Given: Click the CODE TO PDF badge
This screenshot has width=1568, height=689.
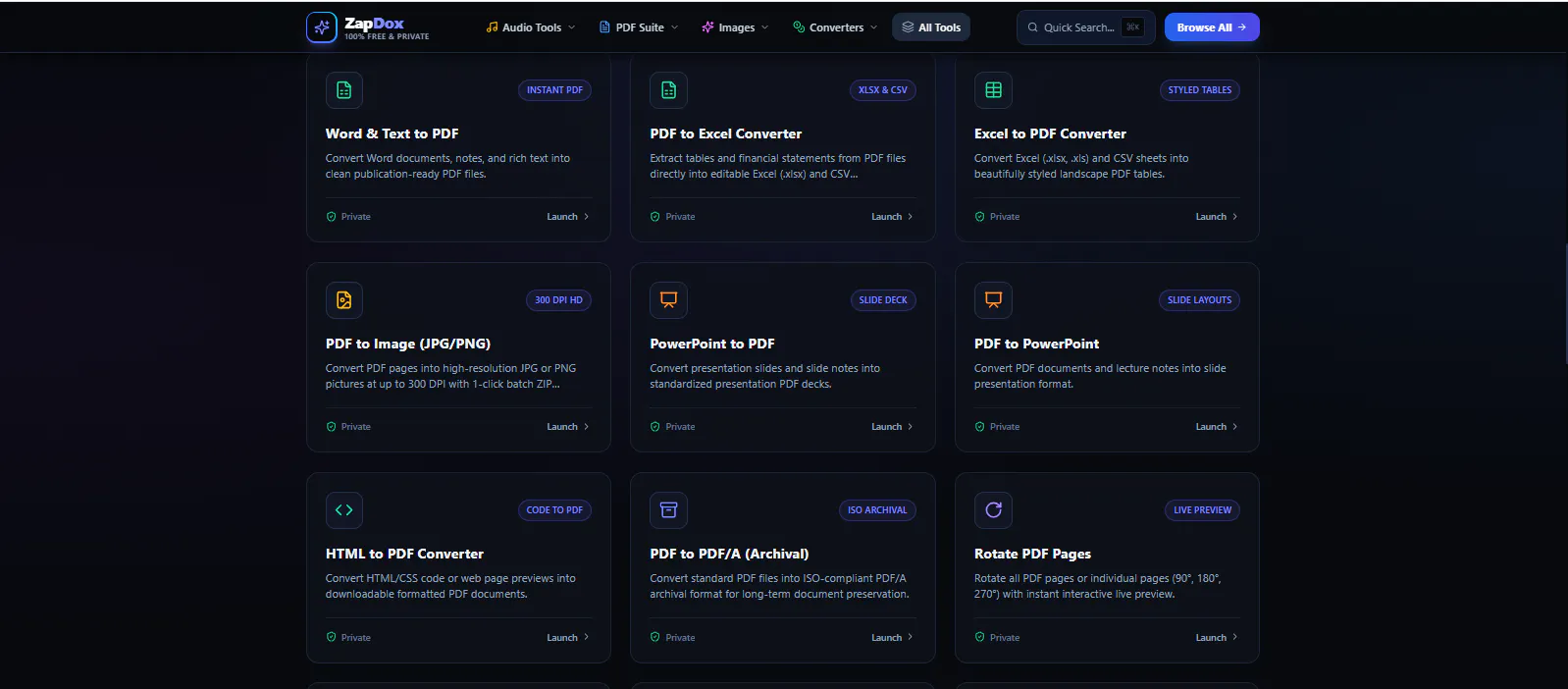Looking at the screenshot, I should (x=554, y=510).
